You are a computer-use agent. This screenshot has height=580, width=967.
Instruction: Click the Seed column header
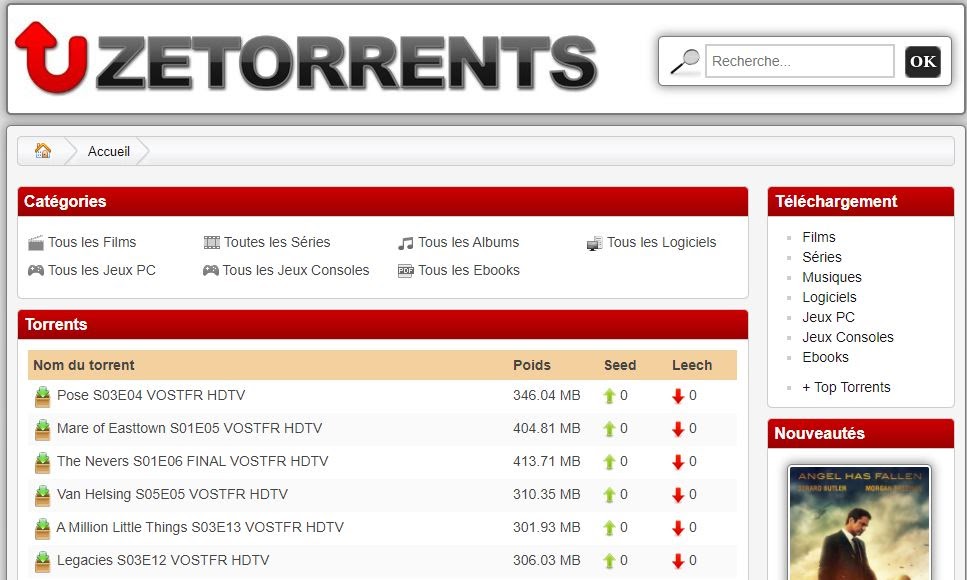point(620,365)
